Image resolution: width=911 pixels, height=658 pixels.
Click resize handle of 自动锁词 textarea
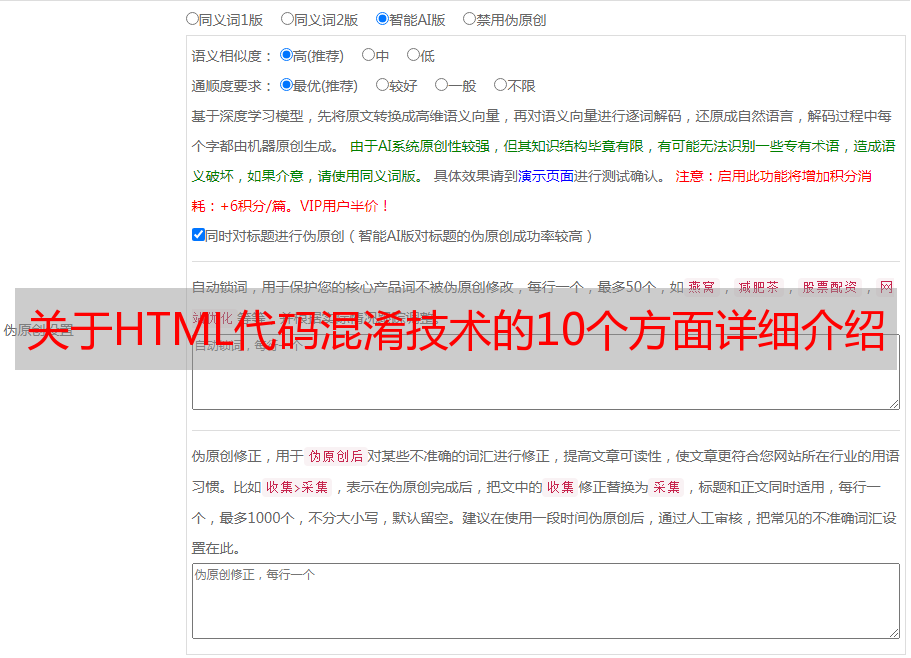pos(894,404)
